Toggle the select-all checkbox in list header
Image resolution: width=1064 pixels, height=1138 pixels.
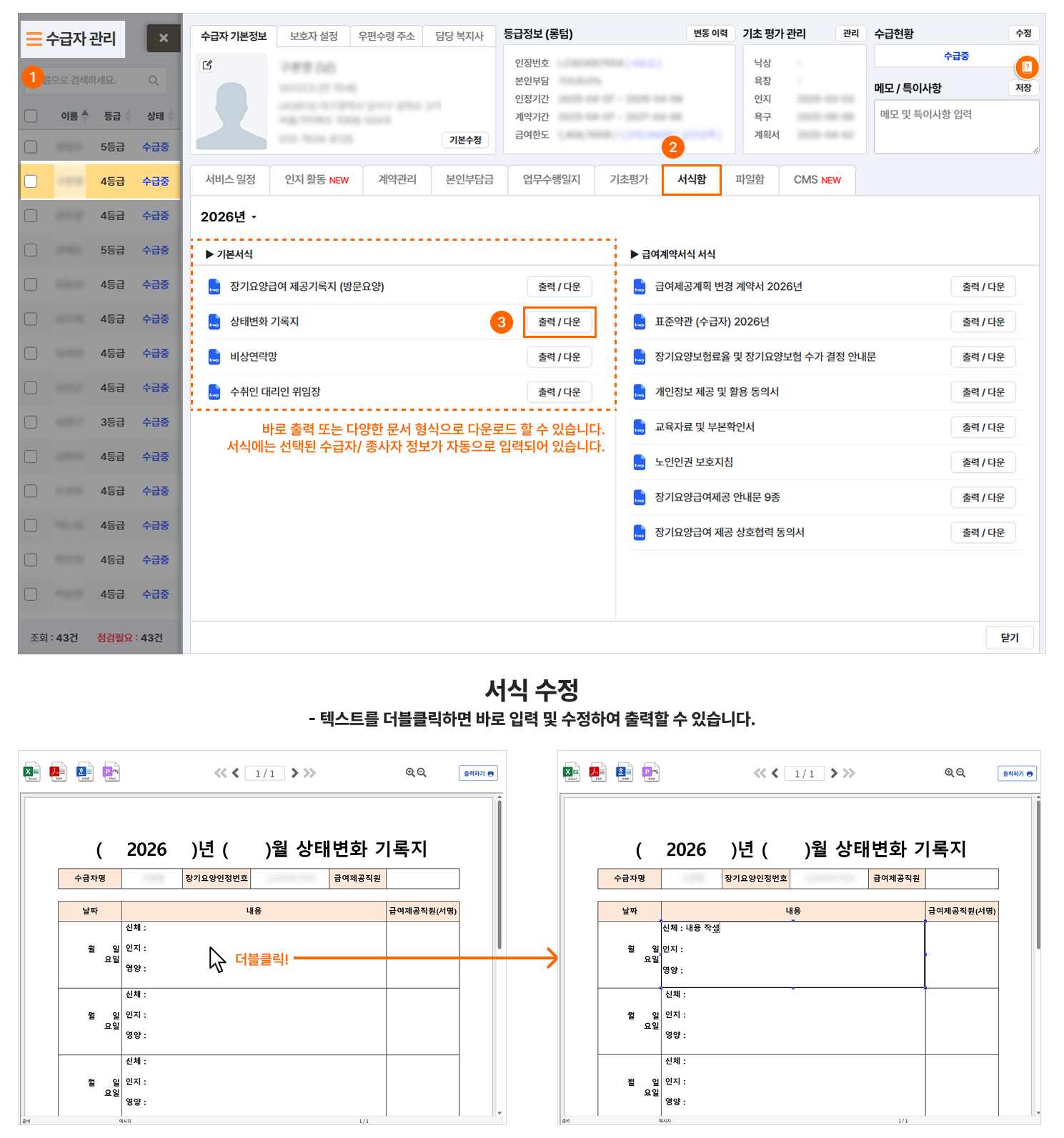coord(31,116)
